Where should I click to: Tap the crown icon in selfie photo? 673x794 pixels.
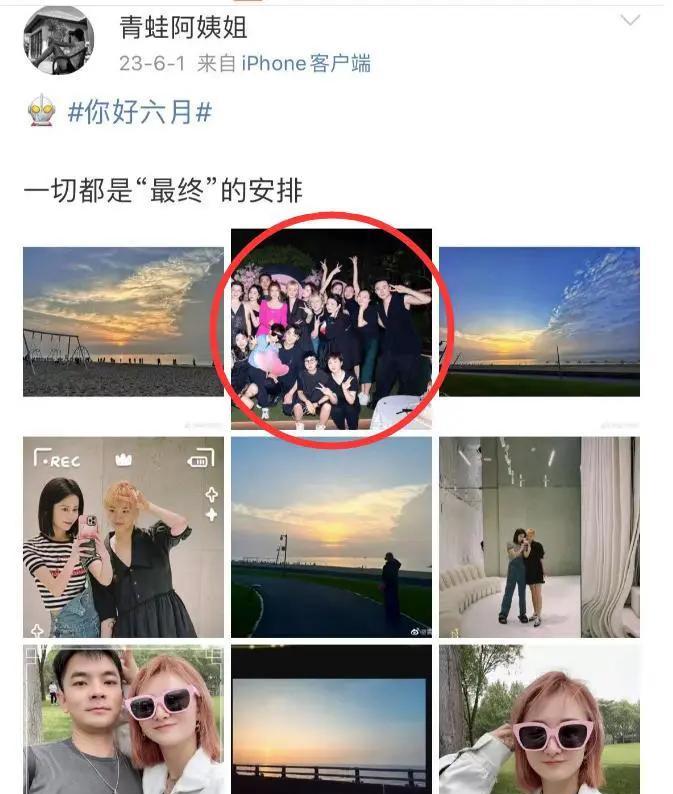click(124, 460)
